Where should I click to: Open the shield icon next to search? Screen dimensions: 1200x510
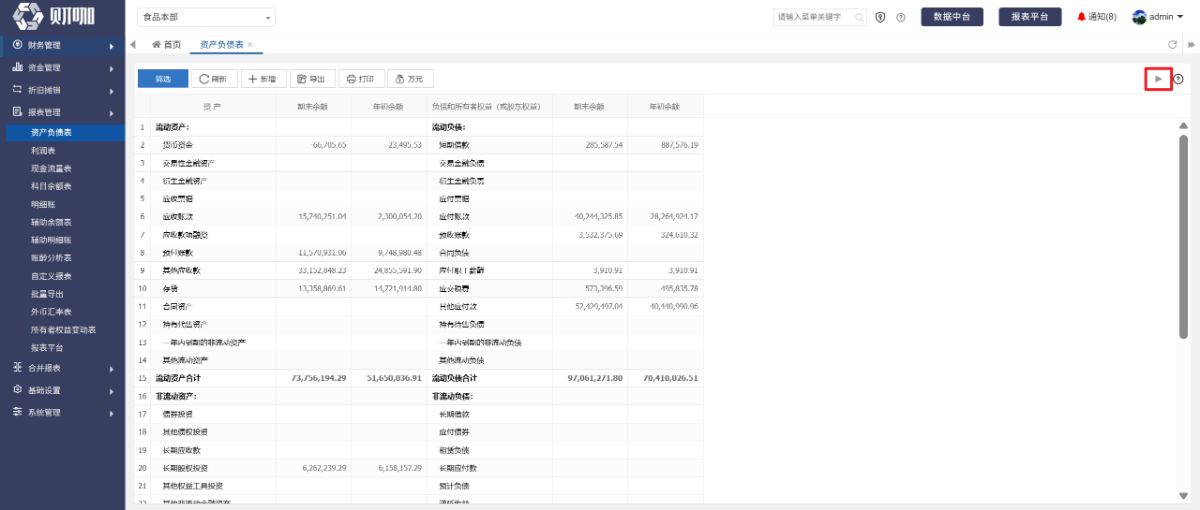click(880, 17)
